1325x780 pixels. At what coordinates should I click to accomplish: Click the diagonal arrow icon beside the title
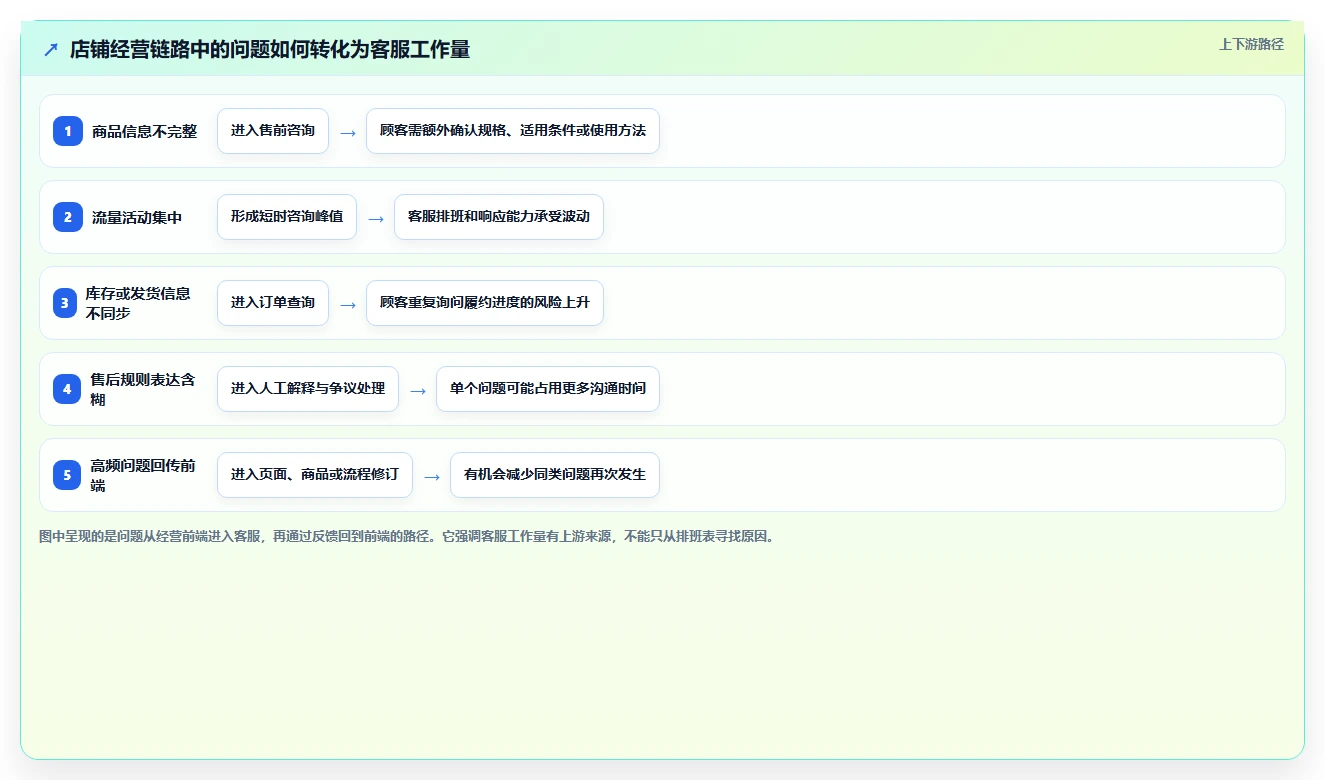[x=51, y=50]
